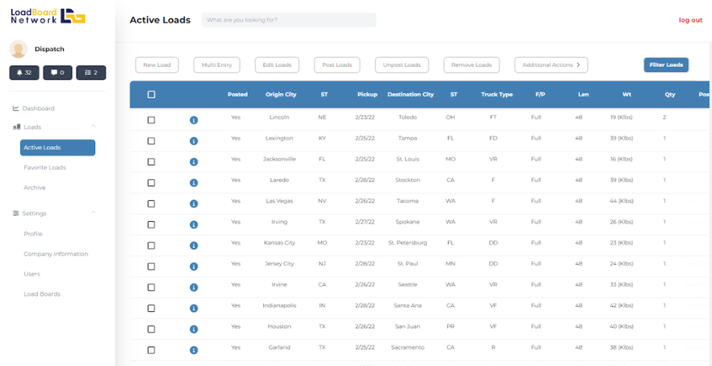The width and height of the screenshot is (712, 366).
Task: Check the box for the Lexington load
Action: (151, 141)
